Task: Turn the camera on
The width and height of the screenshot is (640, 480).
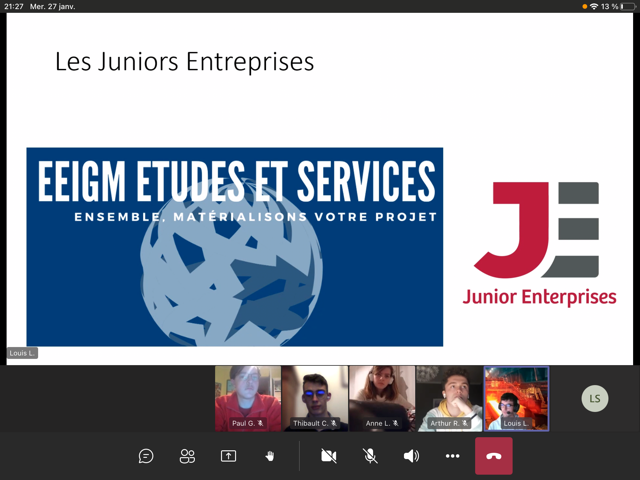Action: (x=329, y=456)
